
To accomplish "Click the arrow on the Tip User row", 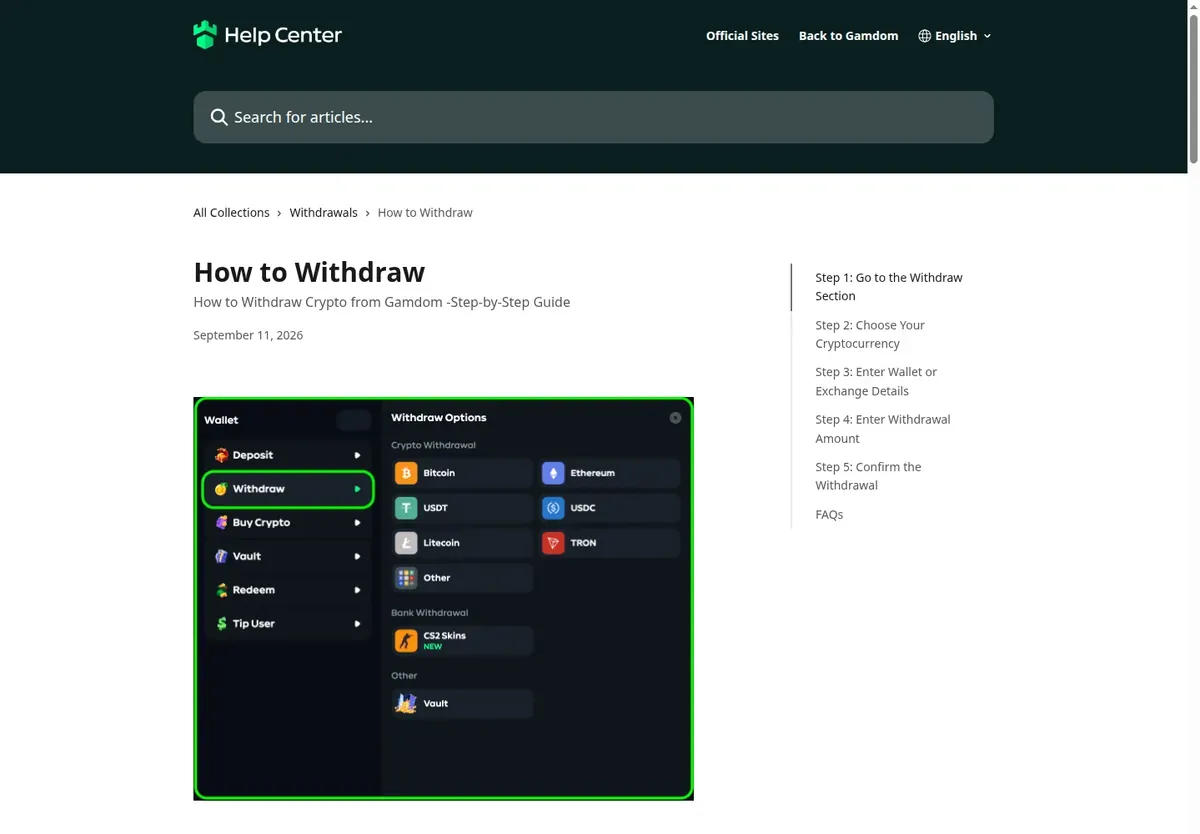I will (x=357, y=624).
